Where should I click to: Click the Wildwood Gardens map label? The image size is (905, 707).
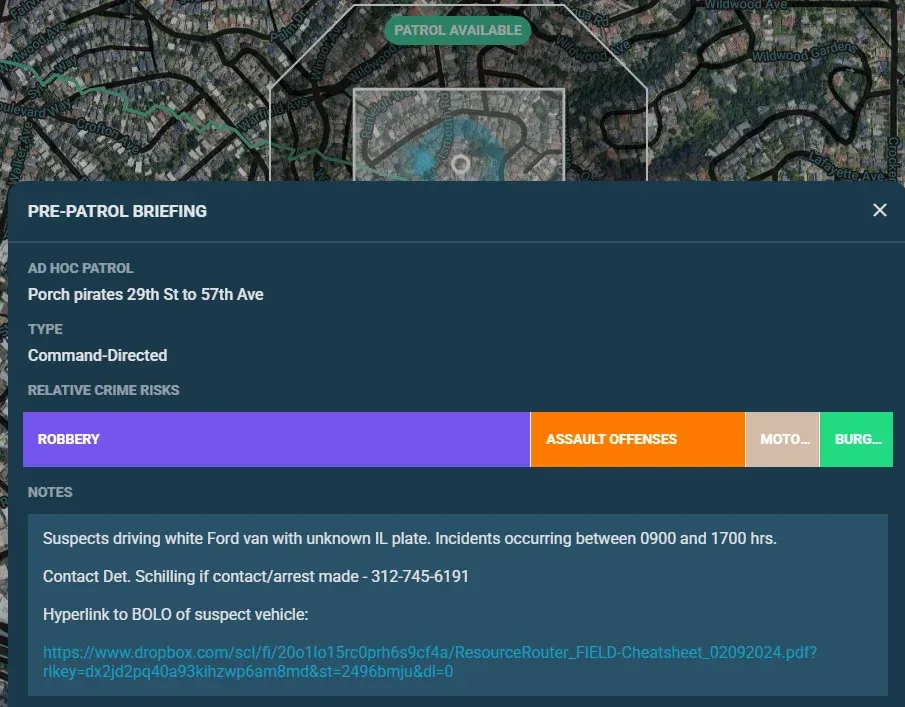tap(803, 53)
